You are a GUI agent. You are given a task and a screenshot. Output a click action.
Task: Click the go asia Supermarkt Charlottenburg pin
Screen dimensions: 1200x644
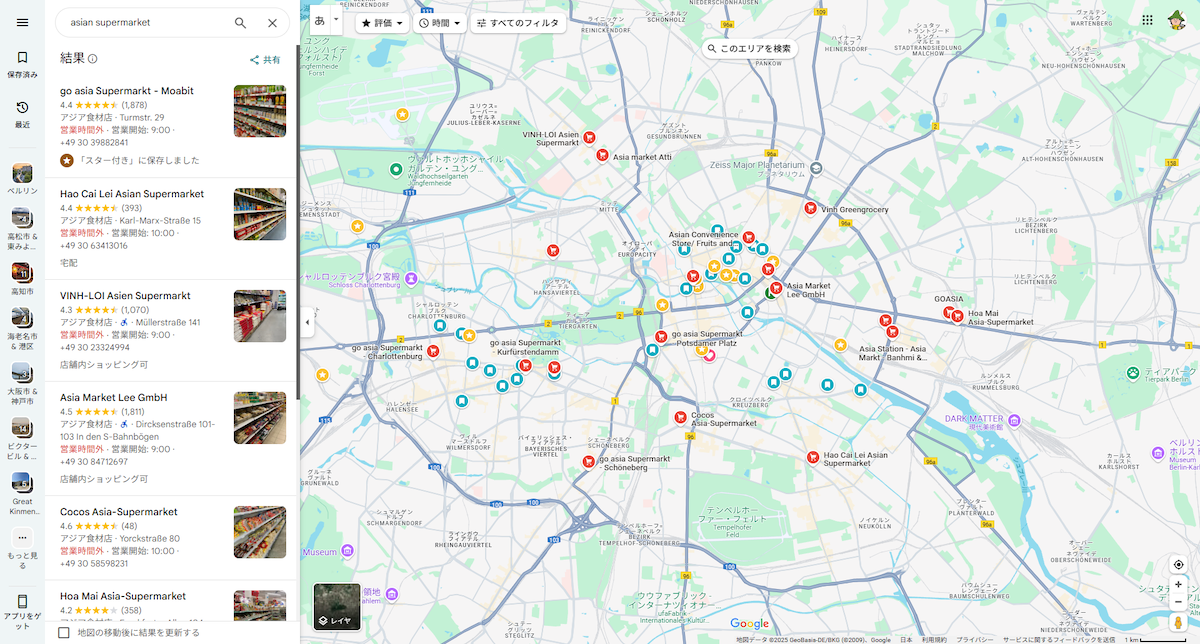(433, 351)
